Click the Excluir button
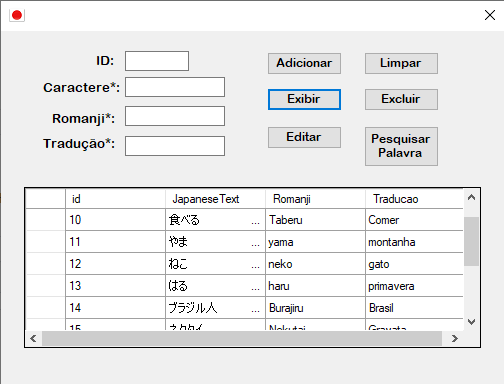Screen dimensions: 504x384 (401, 99)
